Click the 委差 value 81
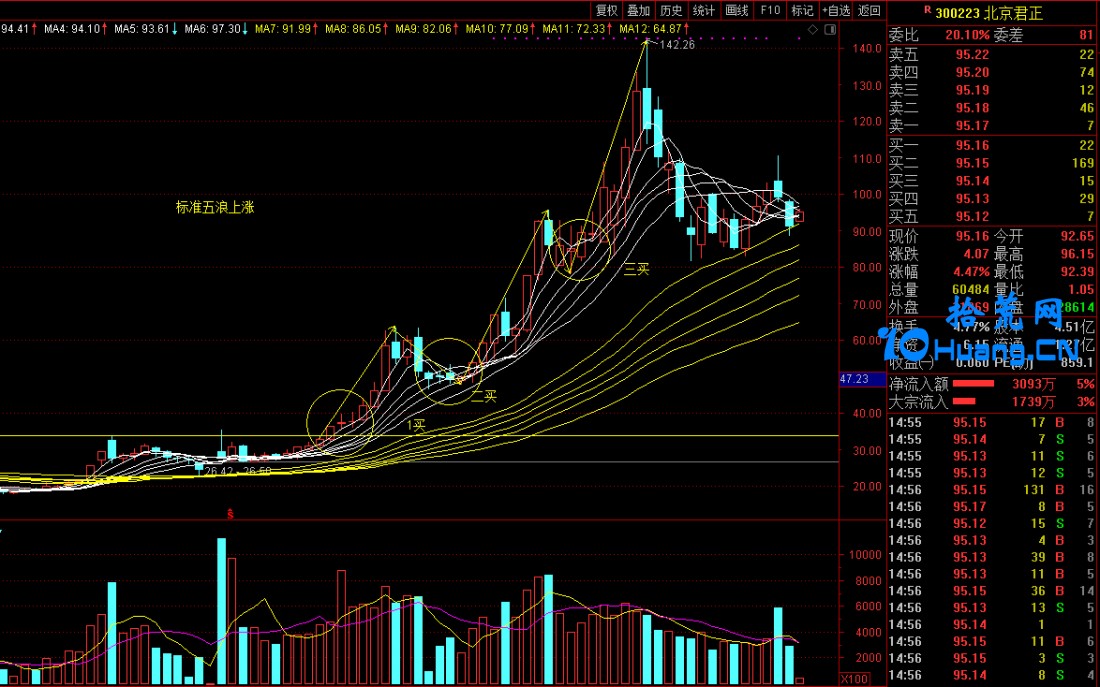Screen dimensions: 1100x687 (x=1087, y=35)
